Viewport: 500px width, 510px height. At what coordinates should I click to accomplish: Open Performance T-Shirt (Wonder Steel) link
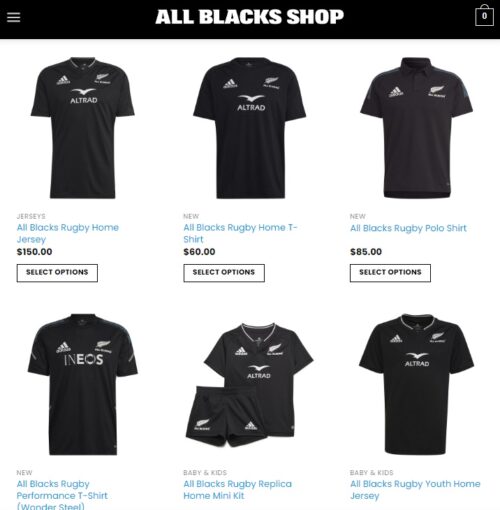point(62,495)
